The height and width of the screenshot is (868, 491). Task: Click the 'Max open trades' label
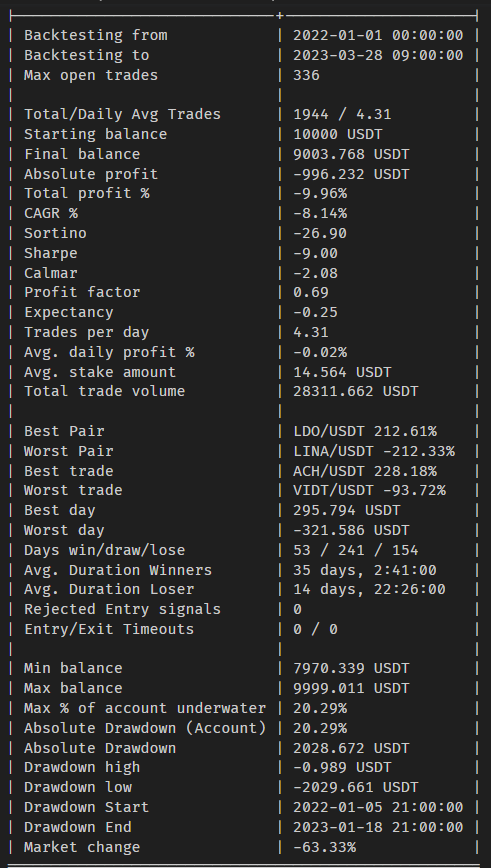pyautogui.click(x=91, y=75)
